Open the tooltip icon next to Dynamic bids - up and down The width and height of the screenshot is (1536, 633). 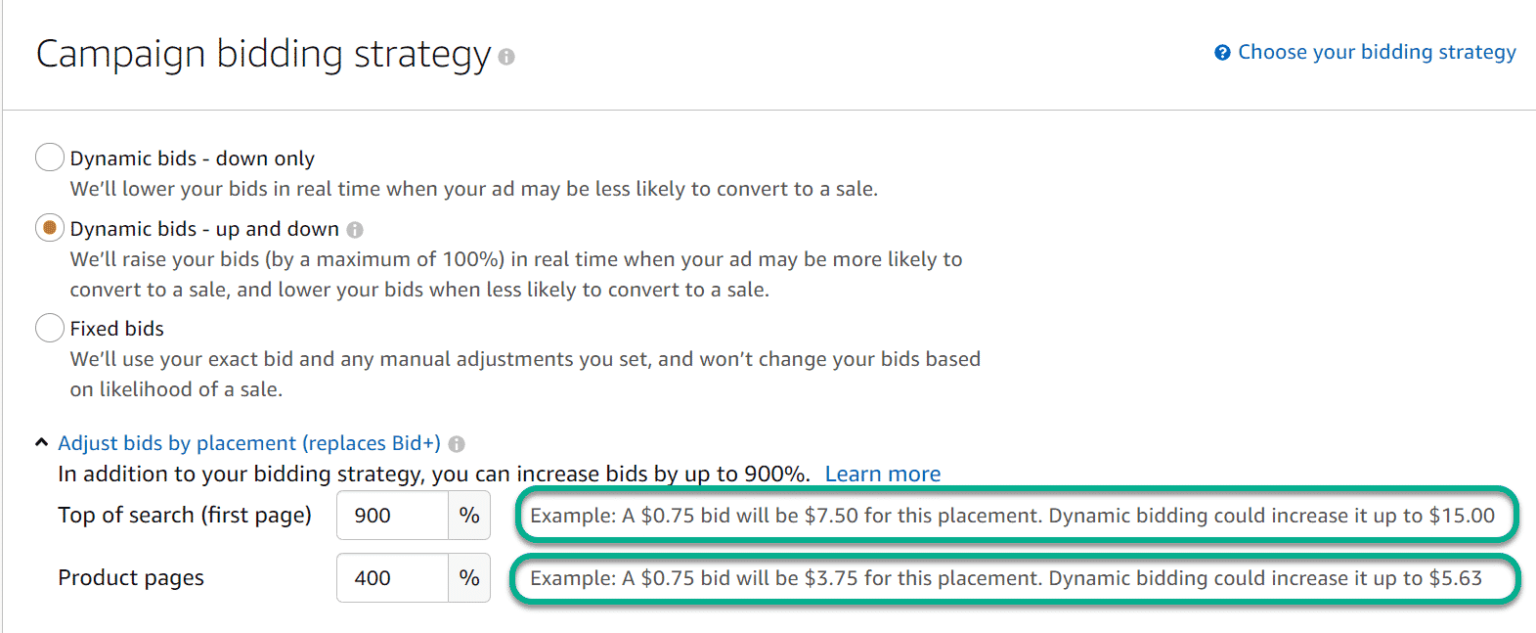click(356, 228)
